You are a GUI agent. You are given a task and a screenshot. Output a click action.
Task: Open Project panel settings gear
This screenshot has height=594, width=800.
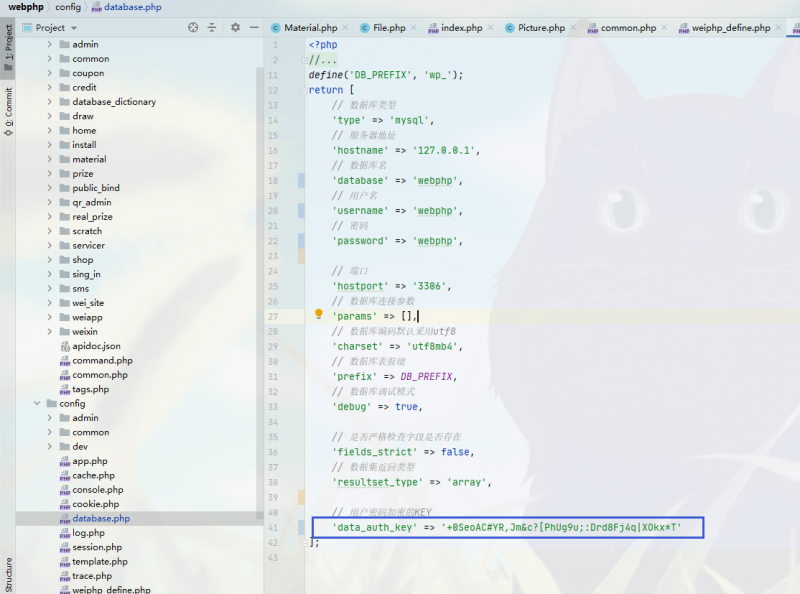coord(233,27)
